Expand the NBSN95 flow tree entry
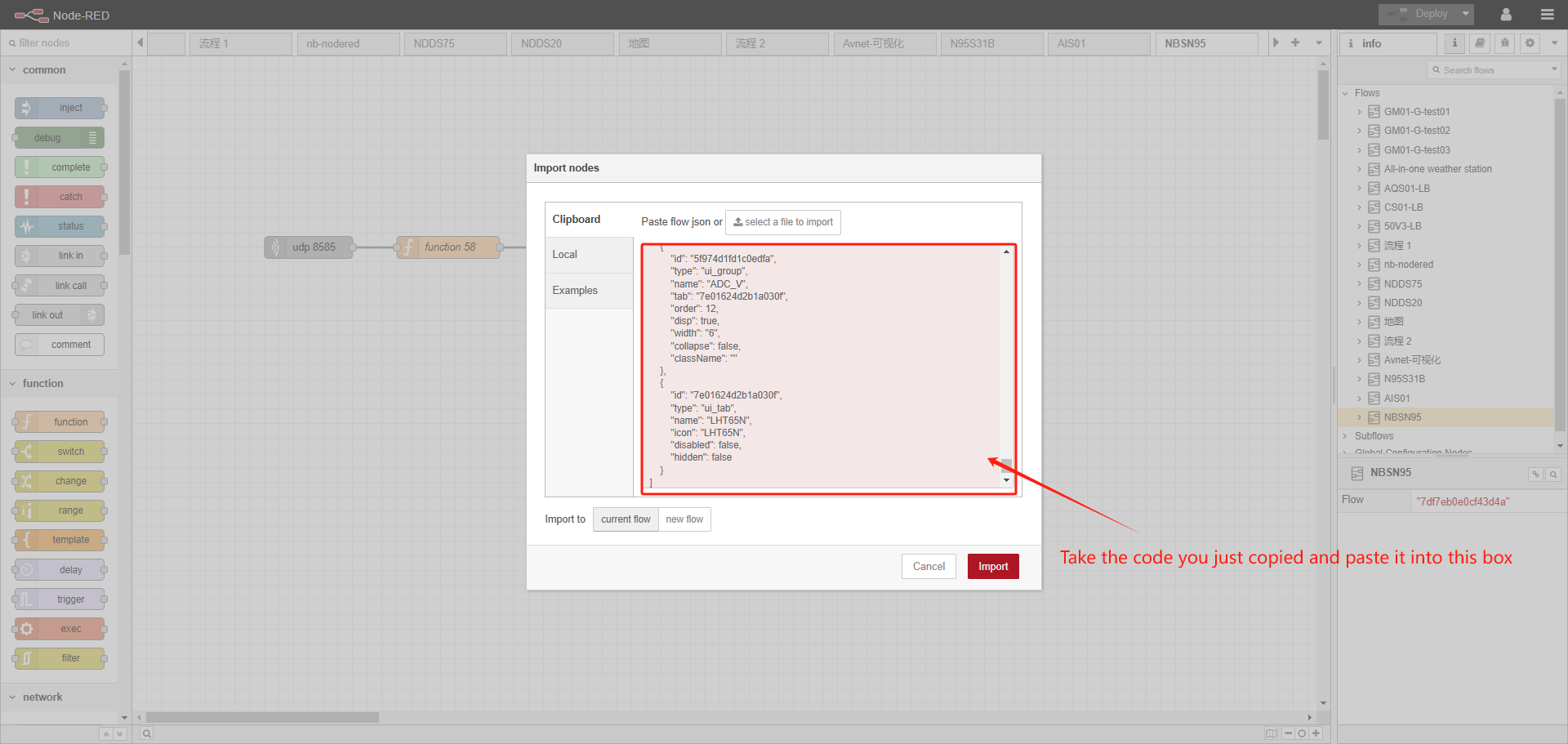1568x744 pixels. pos(1360,417)
